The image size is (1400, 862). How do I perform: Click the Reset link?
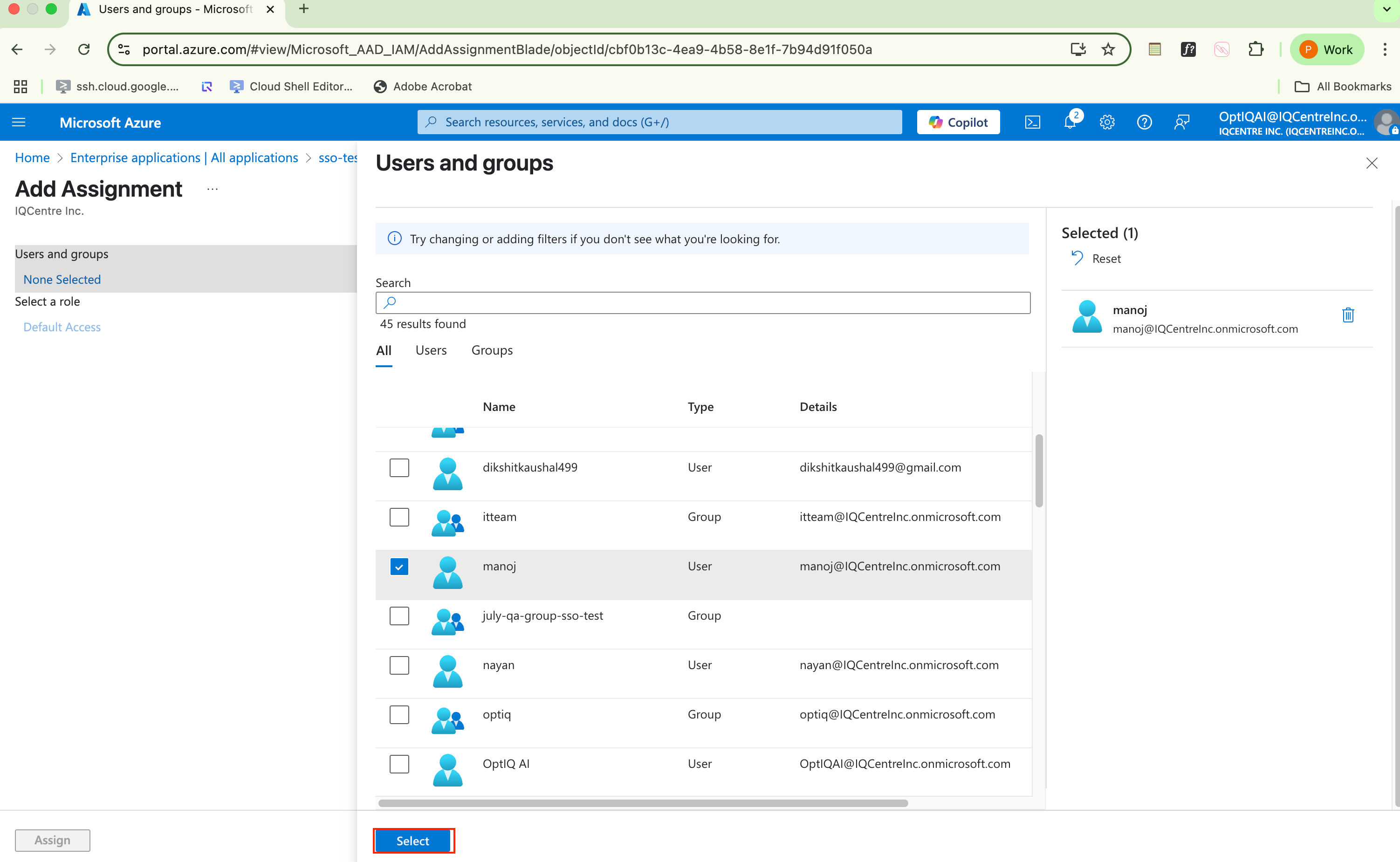[1106, 259]
